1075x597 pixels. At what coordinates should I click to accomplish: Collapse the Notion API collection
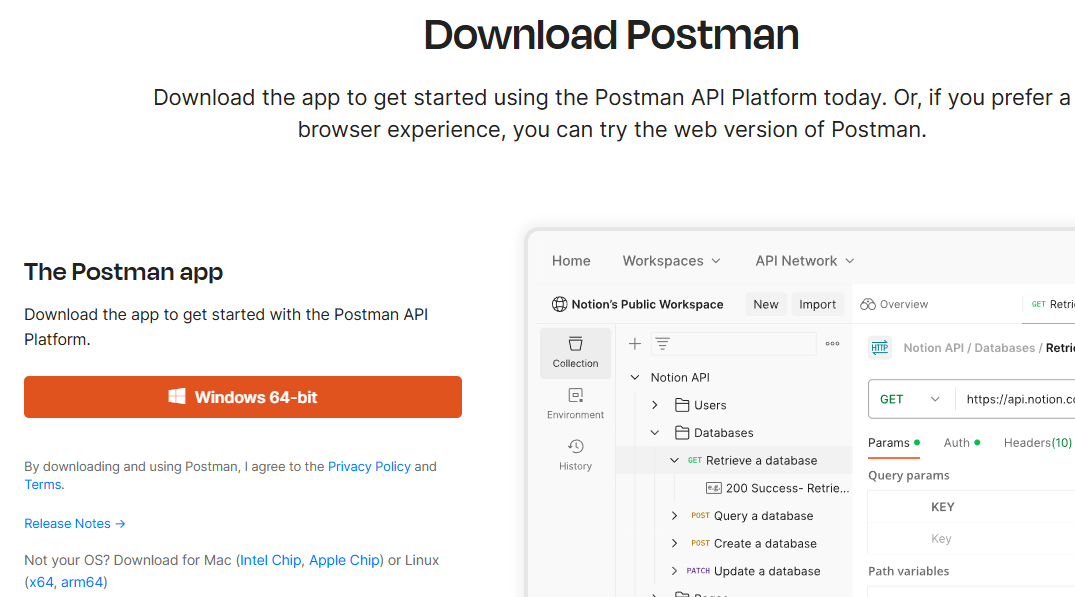coord(635,378)
